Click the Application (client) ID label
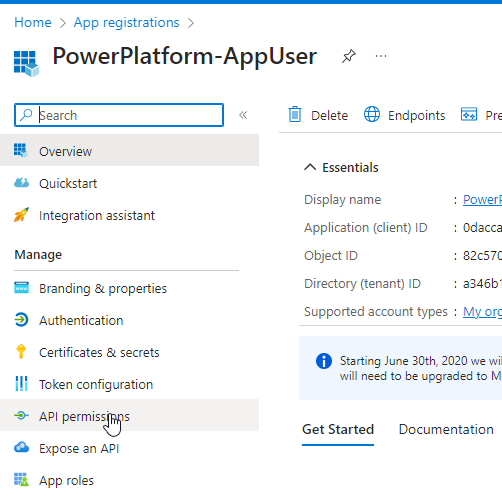 tap(365, 228)
